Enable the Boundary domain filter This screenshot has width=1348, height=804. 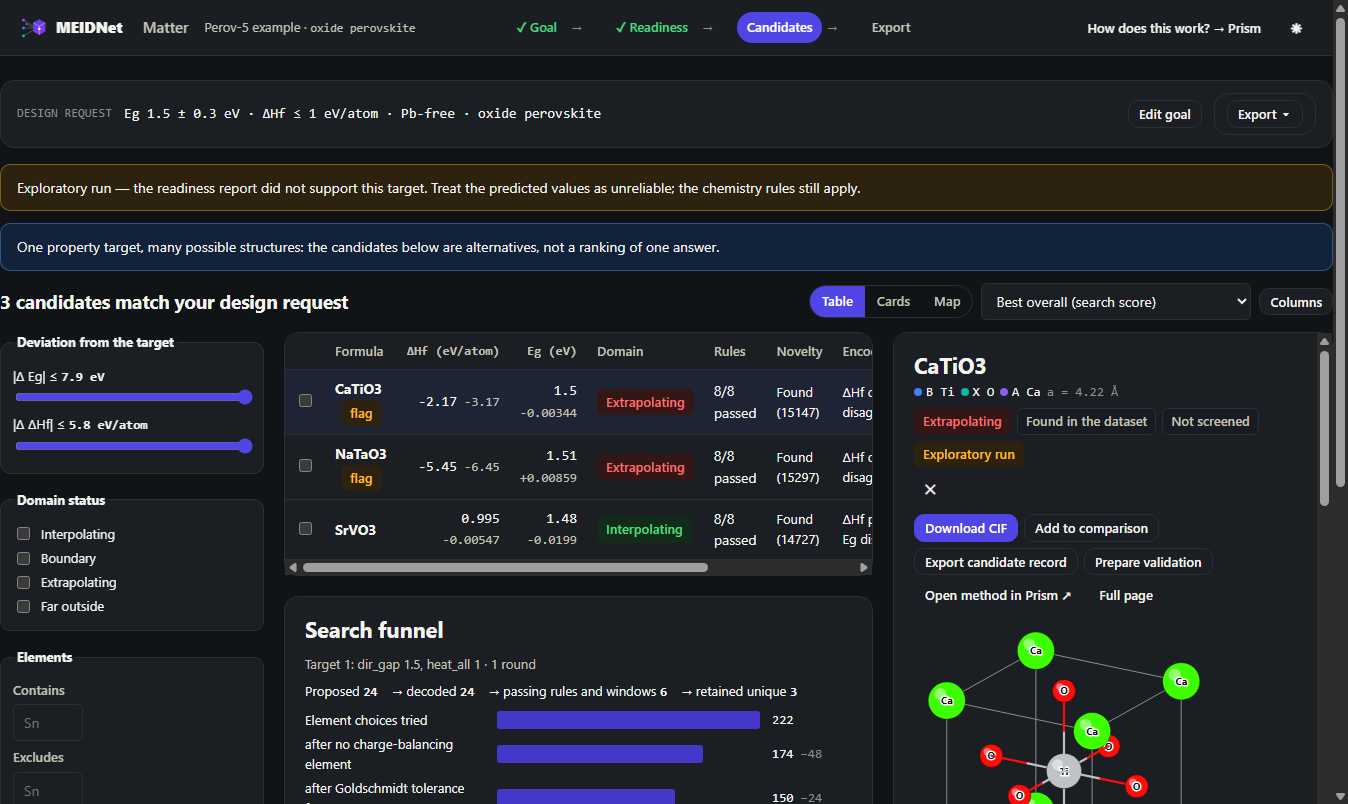[x=24, y=558]
